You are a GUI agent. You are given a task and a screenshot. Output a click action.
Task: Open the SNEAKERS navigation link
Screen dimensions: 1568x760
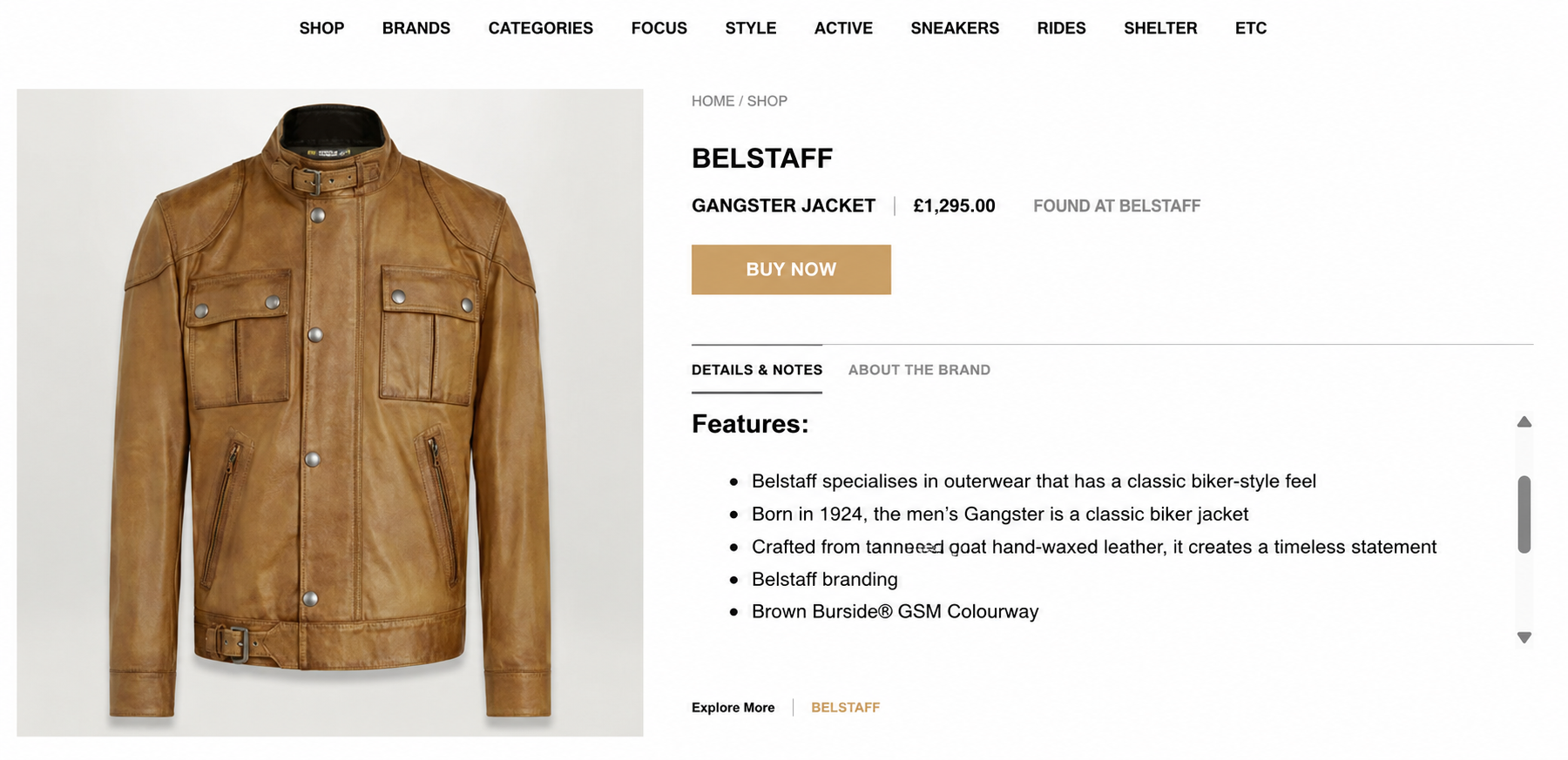954,28
